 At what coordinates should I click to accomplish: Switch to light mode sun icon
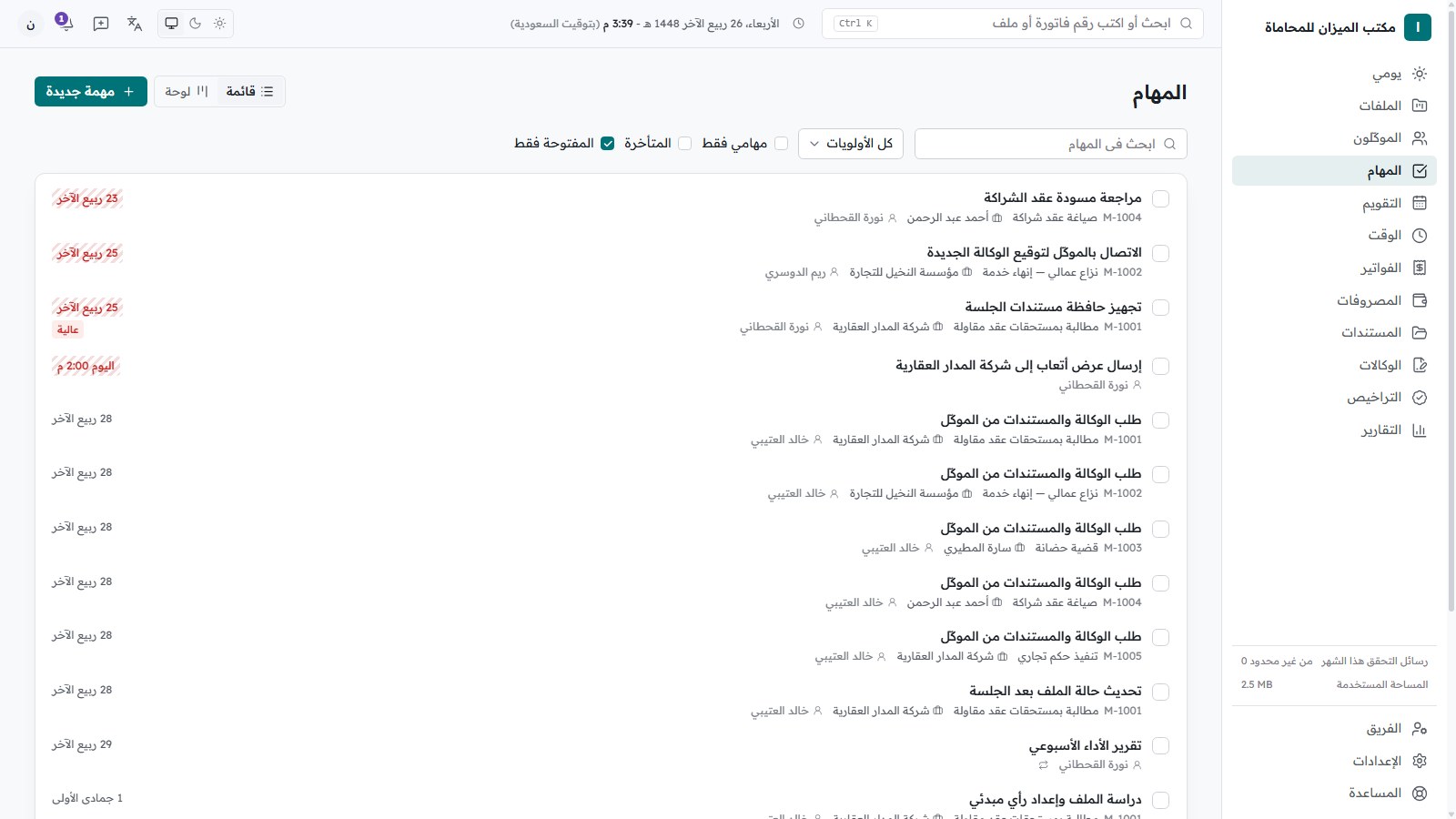(219, 24)
